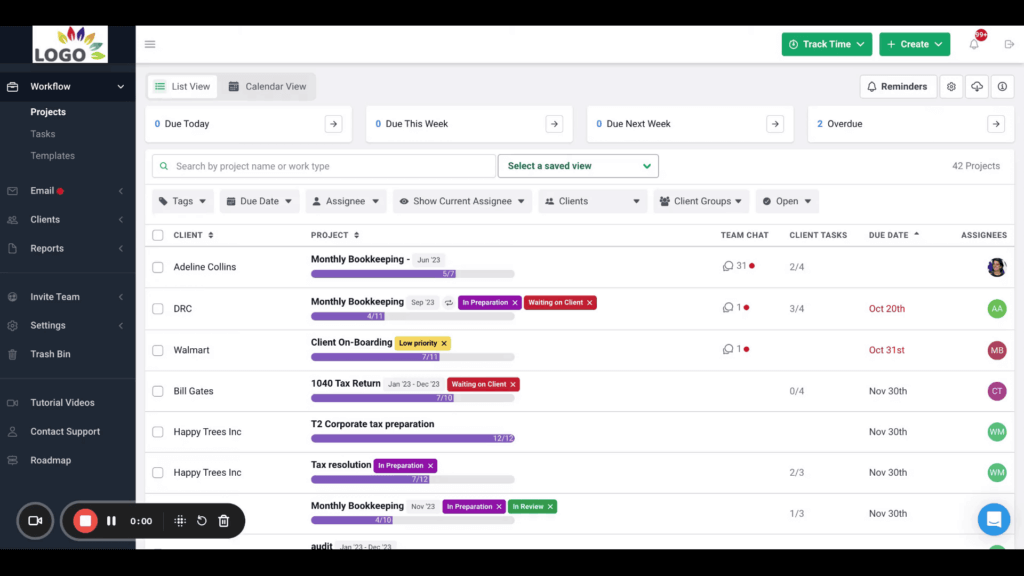This screenshot has width=1024, height=576.
Task: Open the chat support bubble
Action: pos(993,520)
